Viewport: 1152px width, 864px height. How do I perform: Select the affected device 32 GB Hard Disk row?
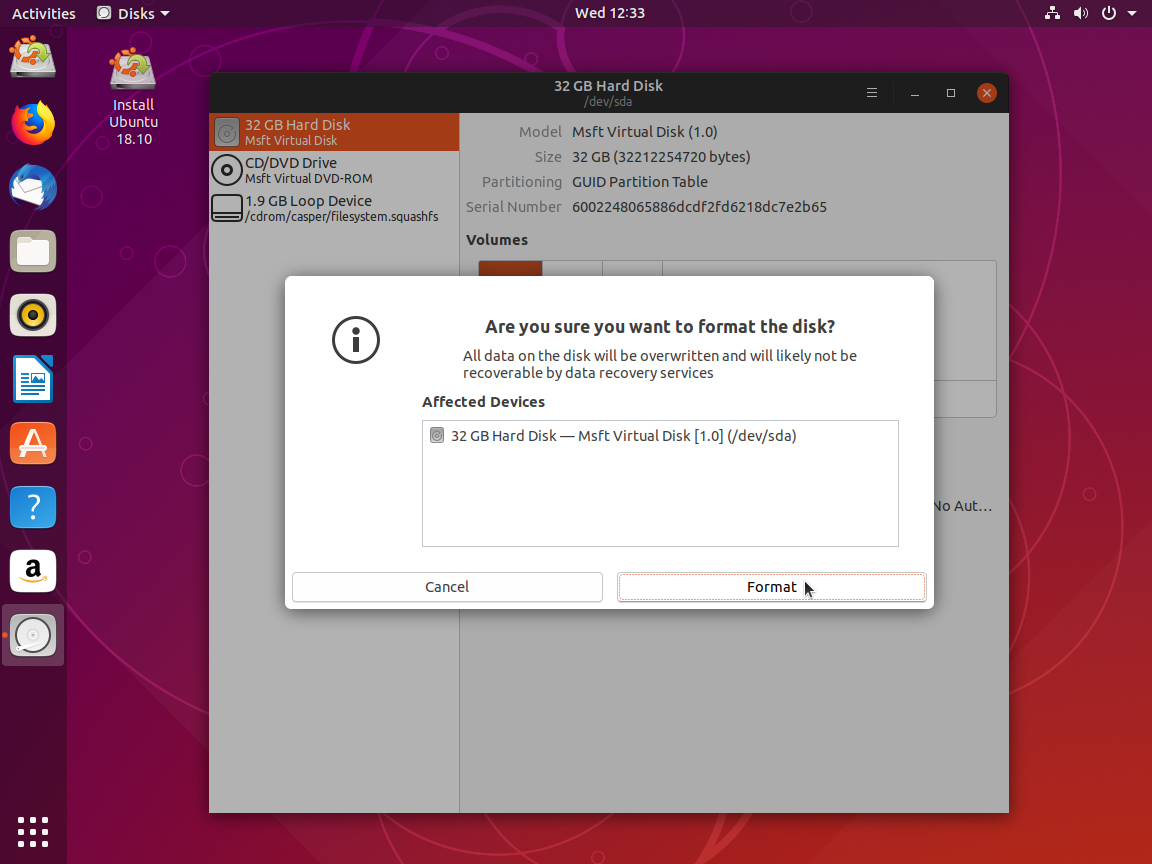pos(660,436)
